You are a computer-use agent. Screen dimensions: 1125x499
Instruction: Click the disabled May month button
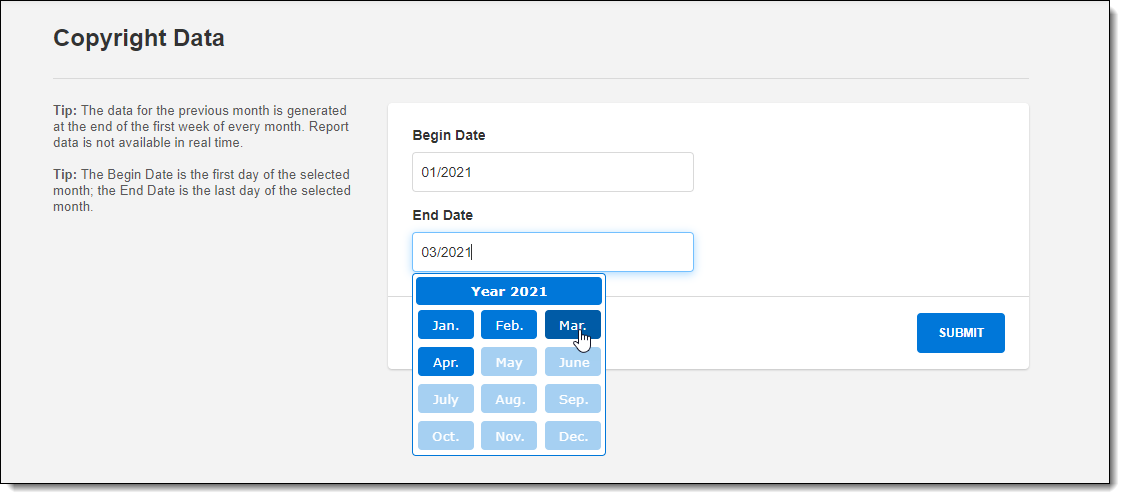[509, 362]
